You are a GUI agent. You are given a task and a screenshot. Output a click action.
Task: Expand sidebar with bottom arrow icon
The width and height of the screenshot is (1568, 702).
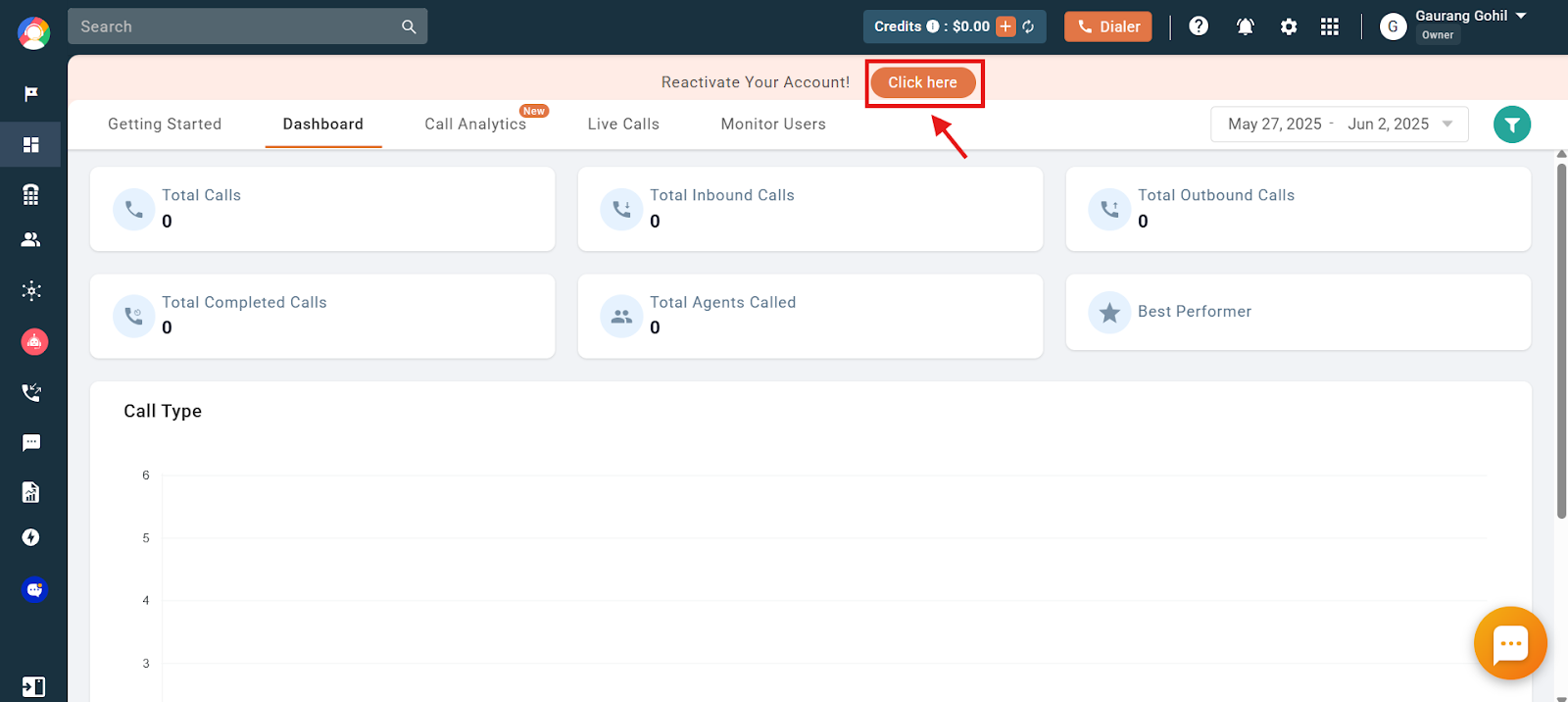[33, 686]
